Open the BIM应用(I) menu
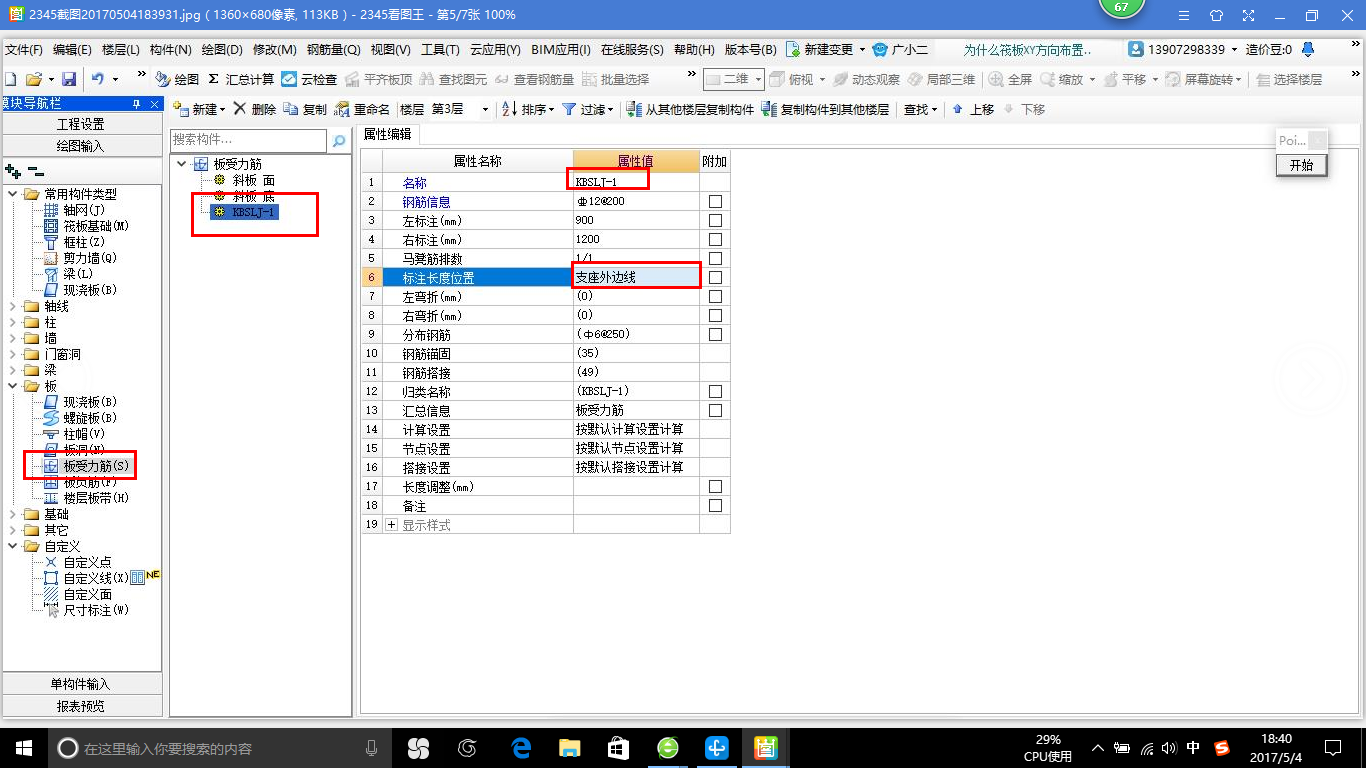Image resolution: width=1366 pixels, height=768 pixels. [561, 50]
